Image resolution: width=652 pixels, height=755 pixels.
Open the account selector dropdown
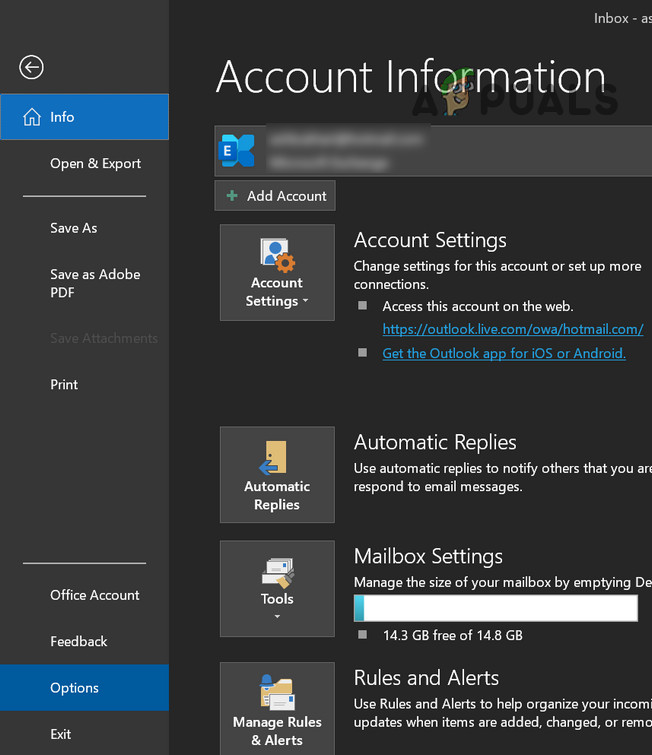tap(432, 151)
